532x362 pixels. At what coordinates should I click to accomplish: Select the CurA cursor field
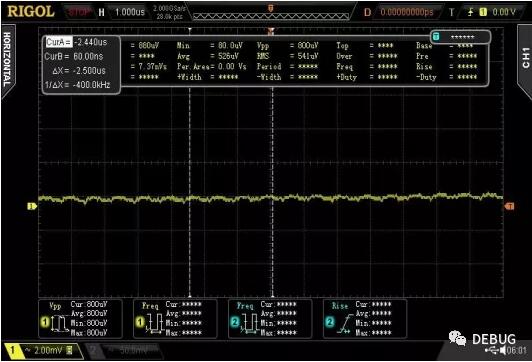pos(77,42)
